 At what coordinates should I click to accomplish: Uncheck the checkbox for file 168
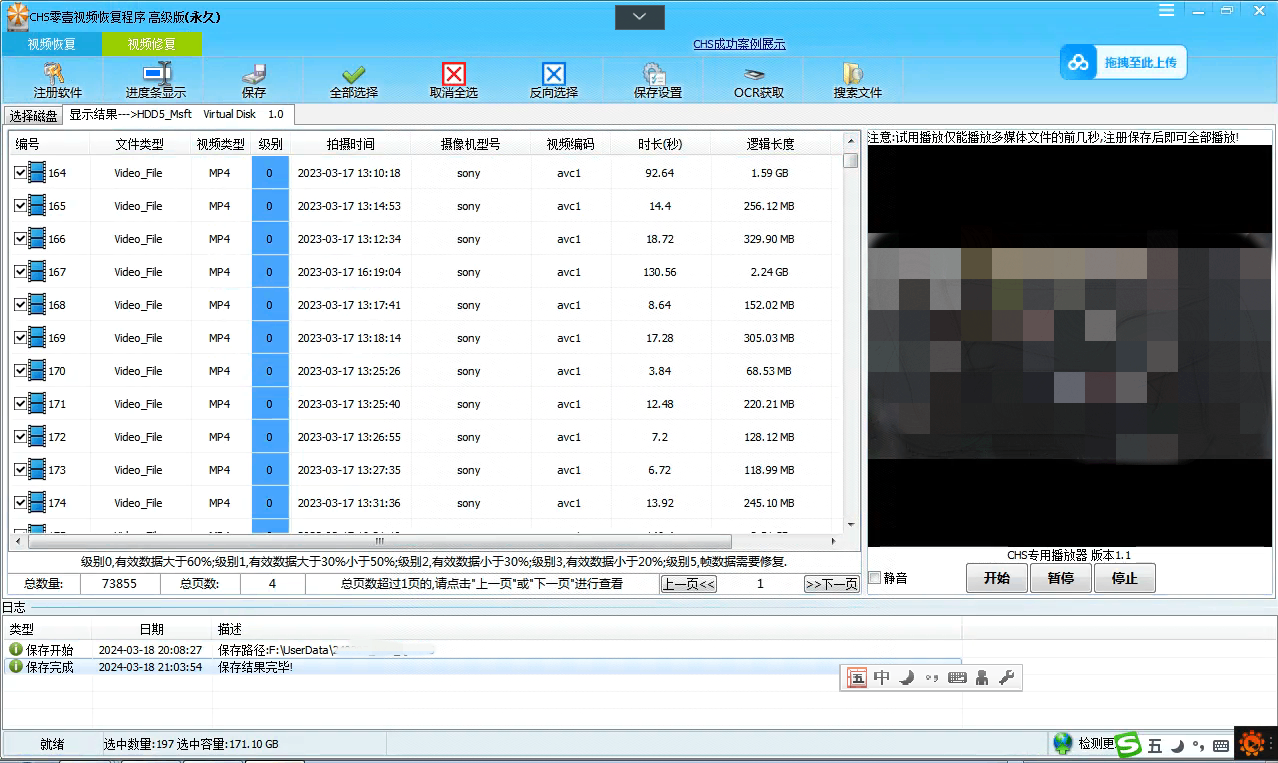[x=21, y=305]
